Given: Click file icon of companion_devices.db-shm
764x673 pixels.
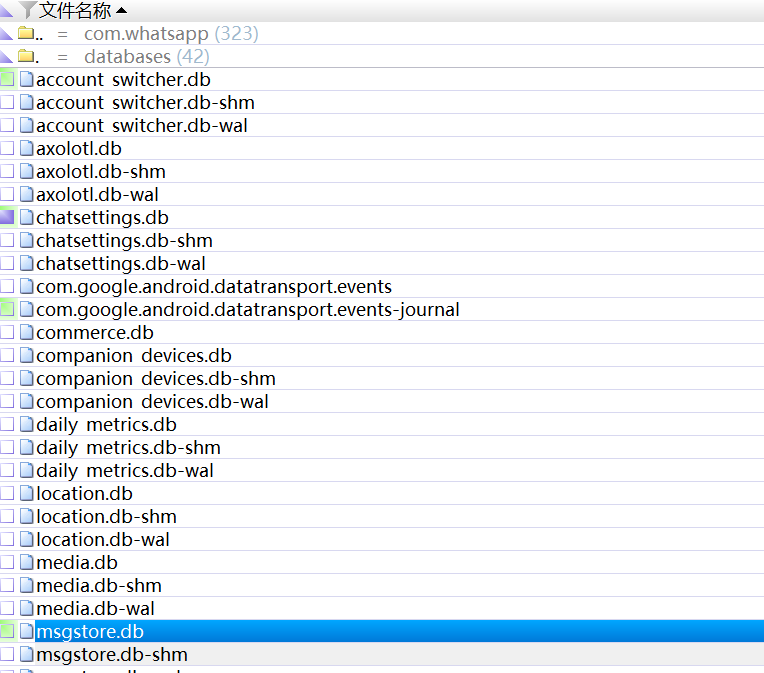Looking at the screenshot, I should tap(27, 378).
